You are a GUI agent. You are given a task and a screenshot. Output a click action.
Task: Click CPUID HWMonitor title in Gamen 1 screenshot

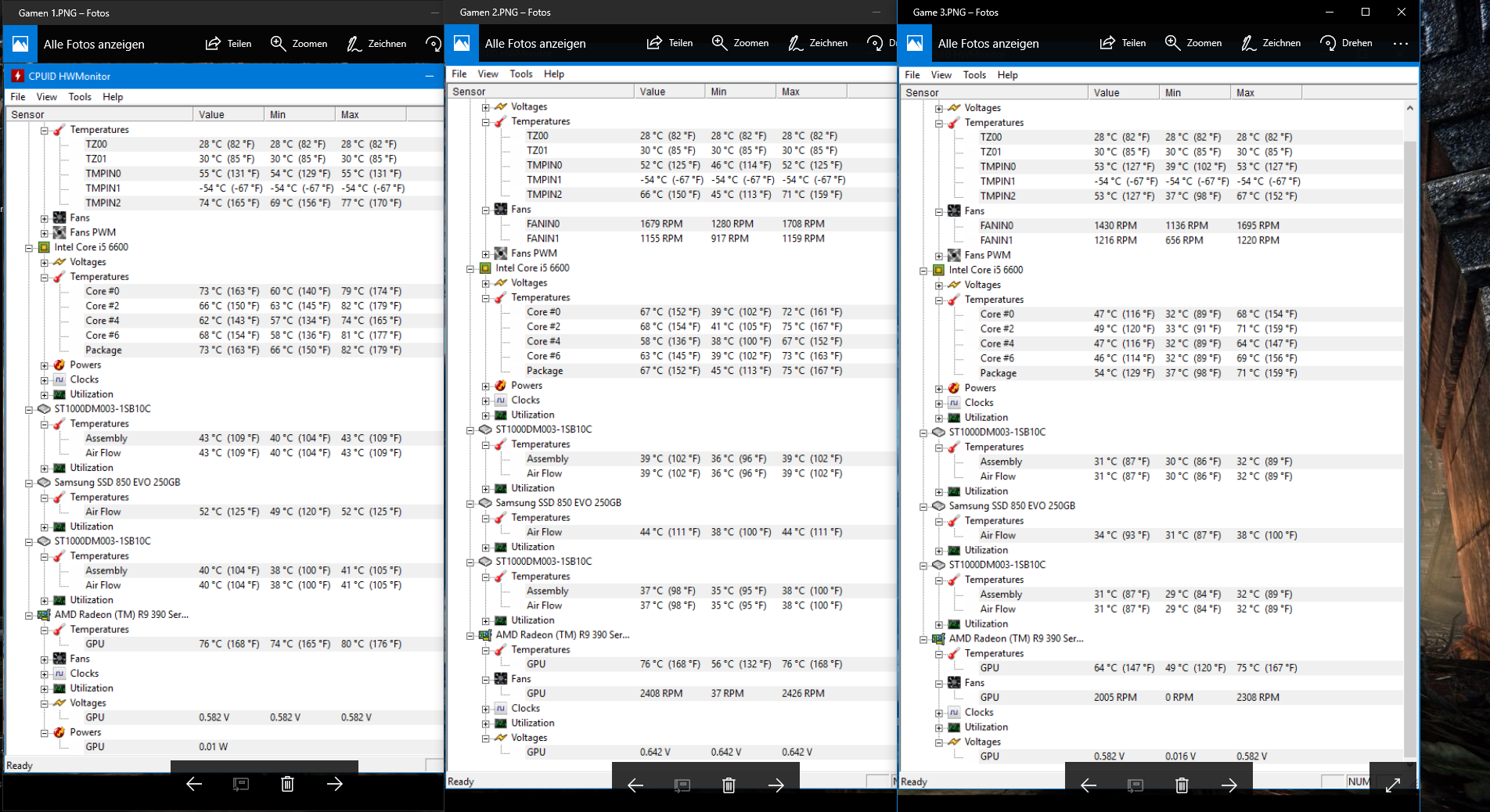click(x=70, y=77)
